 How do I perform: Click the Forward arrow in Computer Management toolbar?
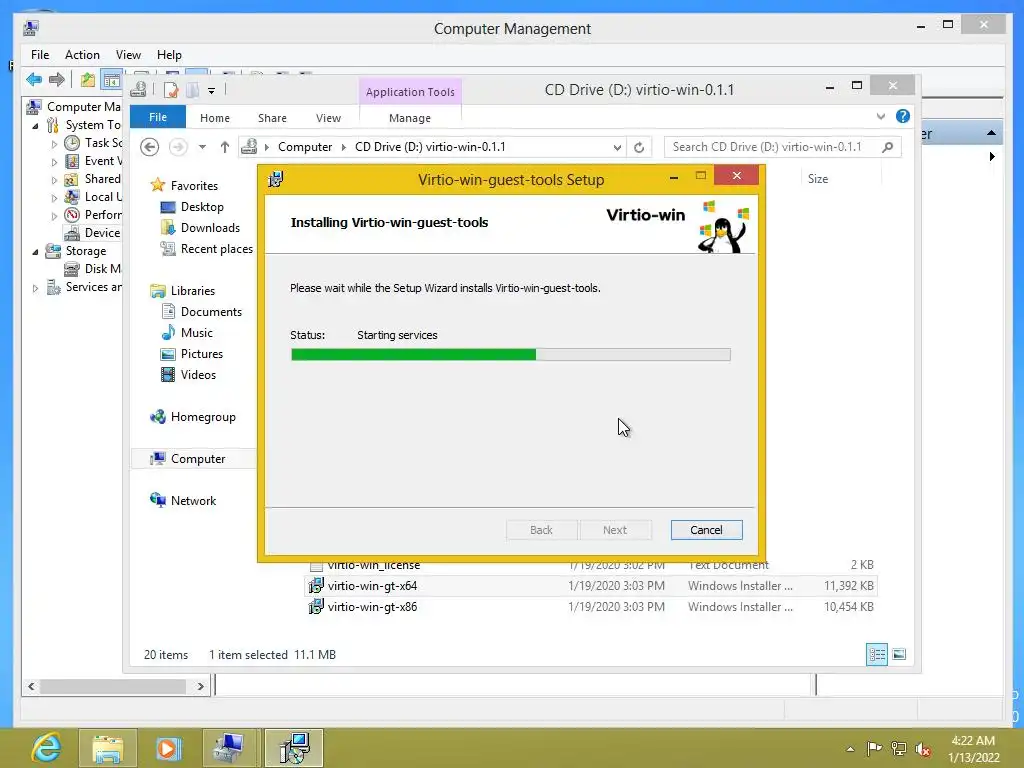57,80
